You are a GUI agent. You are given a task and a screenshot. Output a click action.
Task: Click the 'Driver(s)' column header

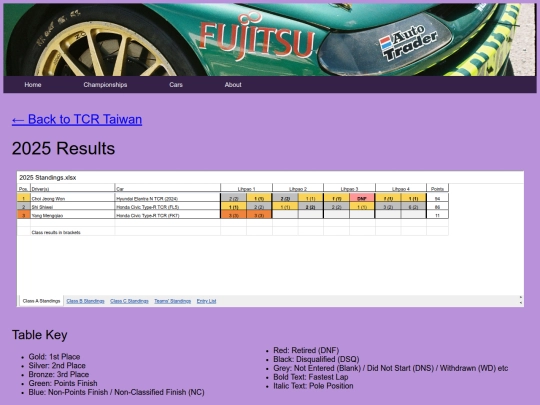point(72,189)
